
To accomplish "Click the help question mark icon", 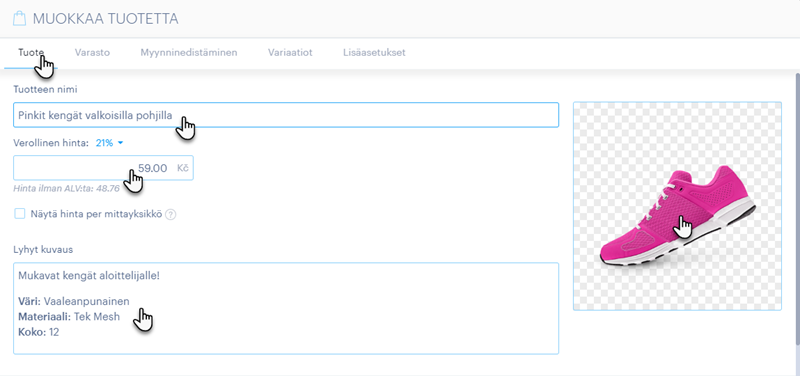I will coord(171,214).
